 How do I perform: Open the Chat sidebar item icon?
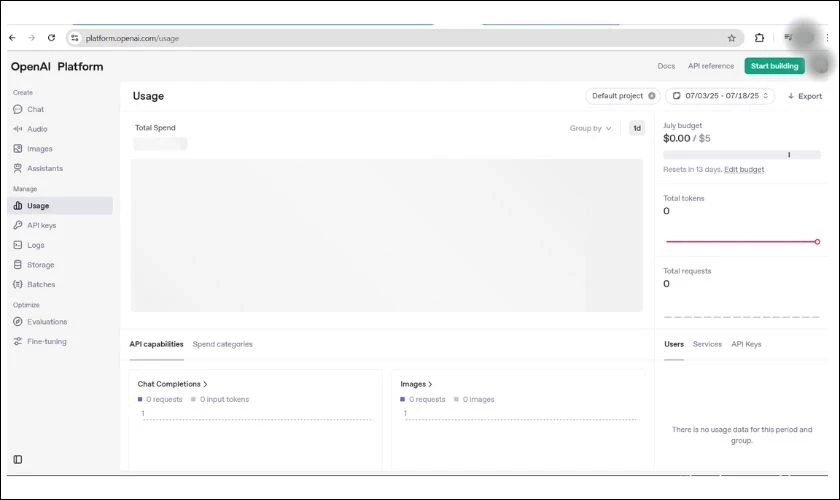coord(18,109)
